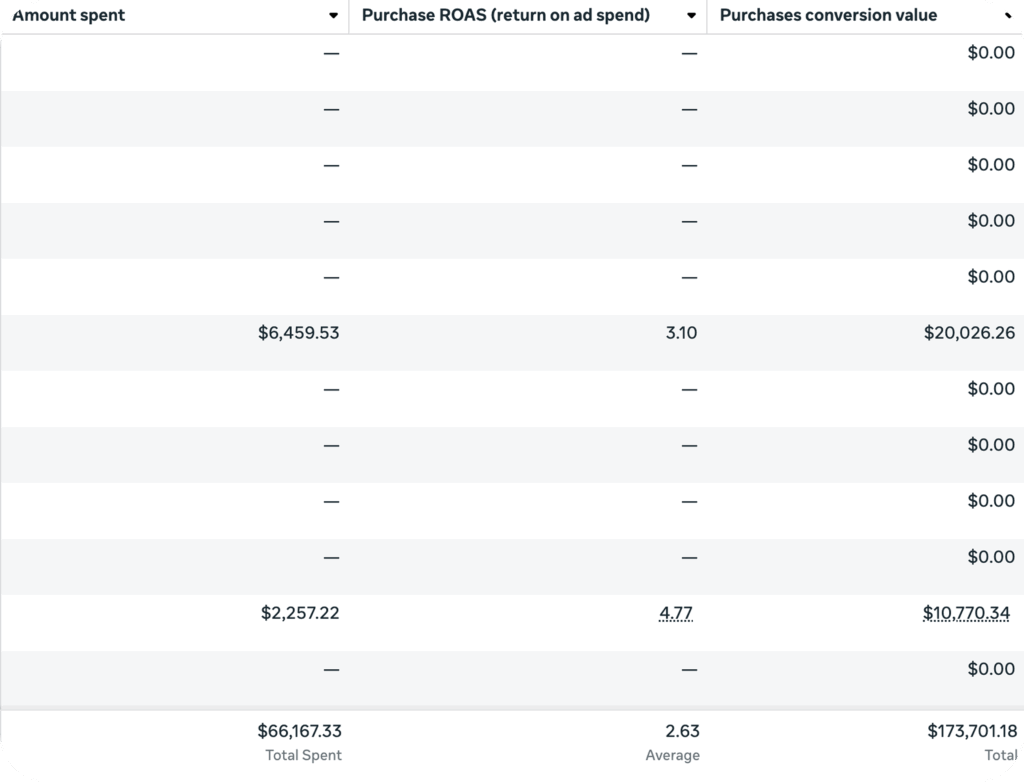The height and width of the screenshot is (782, 1024).
Task: Click the Average label under ROAS
Action: tap(672, 756)
